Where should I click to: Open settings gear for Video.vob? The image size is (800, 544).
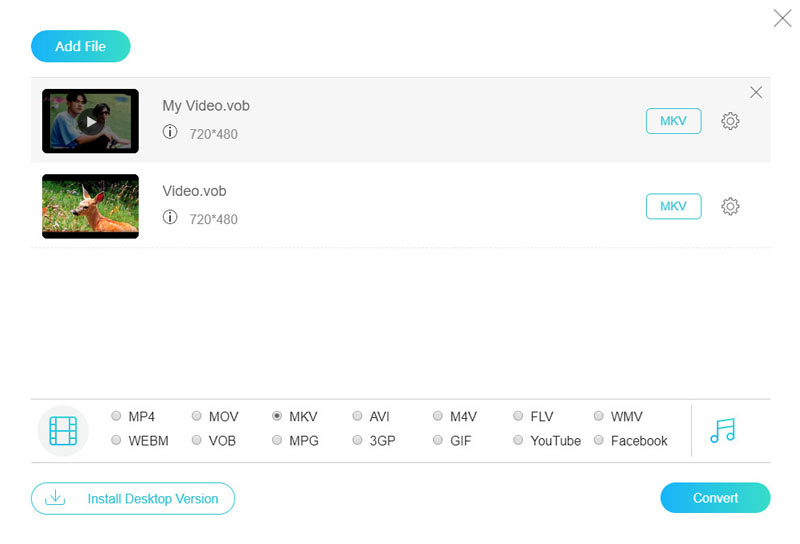(730, 206)
